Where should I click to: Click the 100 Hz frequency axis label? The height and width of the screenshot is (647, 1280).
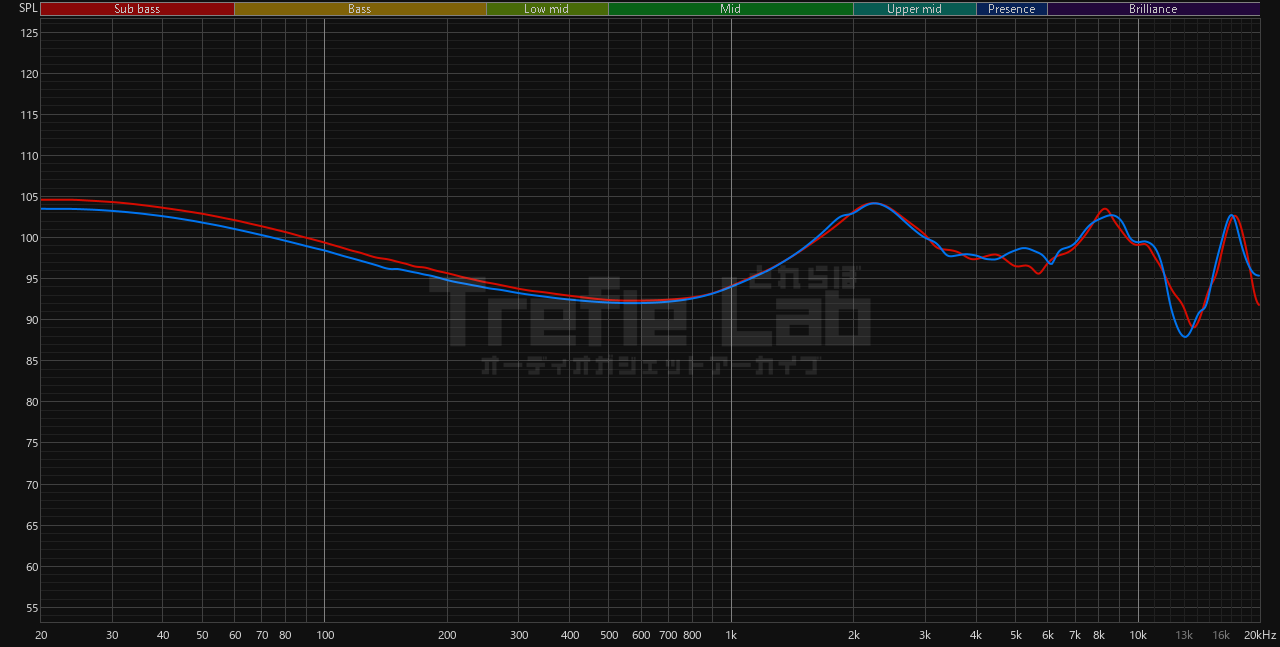click(x=324, y=636)
